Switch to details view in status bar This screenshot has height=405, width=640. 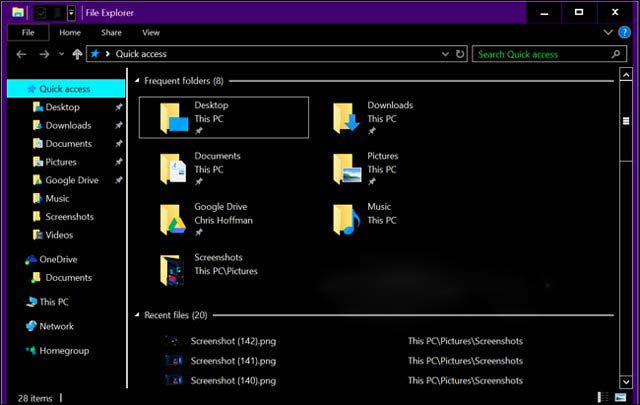[x=603, y=397]
